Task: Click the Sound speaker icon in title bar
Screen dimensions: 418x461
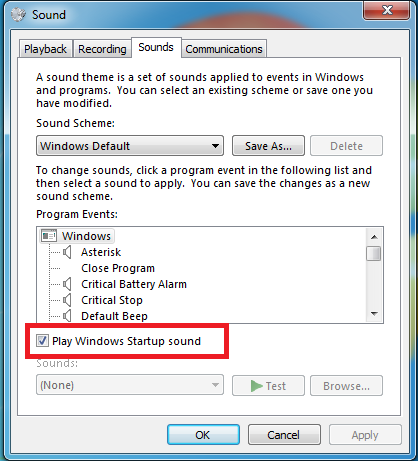Action: tap(18, 15)
